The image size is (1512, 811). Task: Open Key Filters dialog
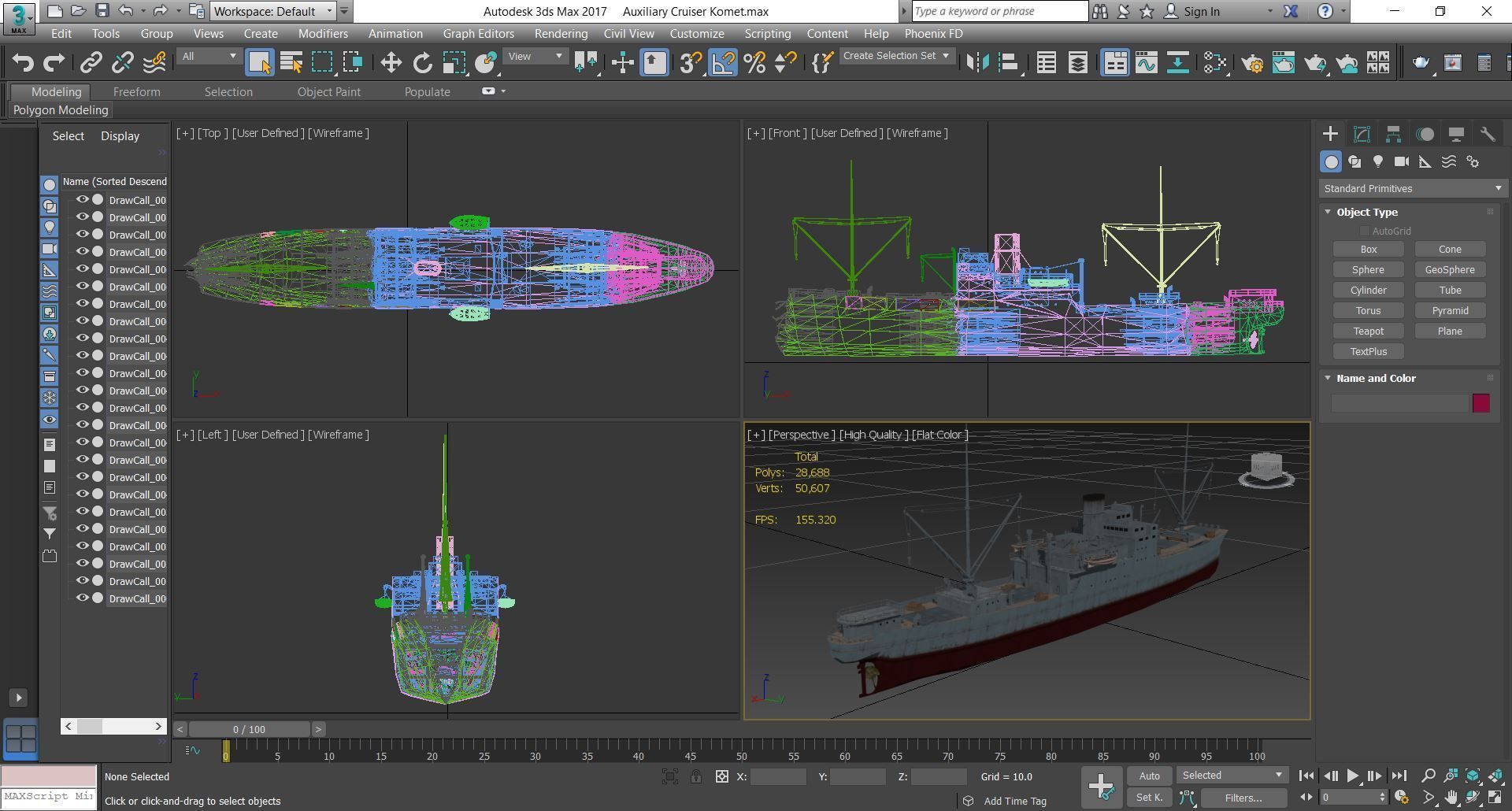[x=1243, y=798]
